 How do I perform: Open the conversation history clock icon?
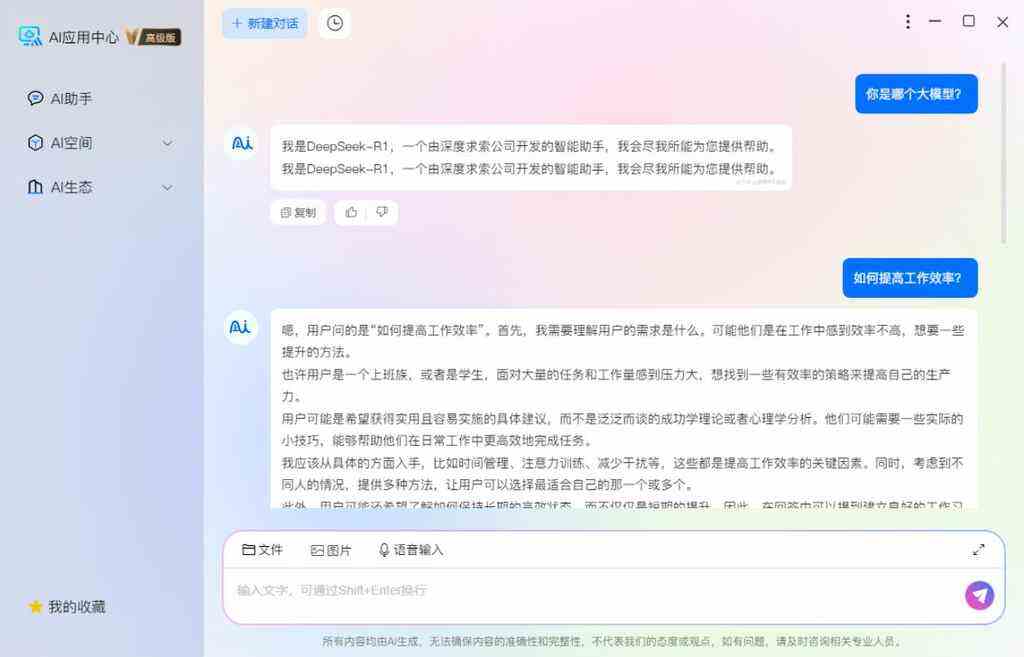pyautogui.click(x=334, y=24)
